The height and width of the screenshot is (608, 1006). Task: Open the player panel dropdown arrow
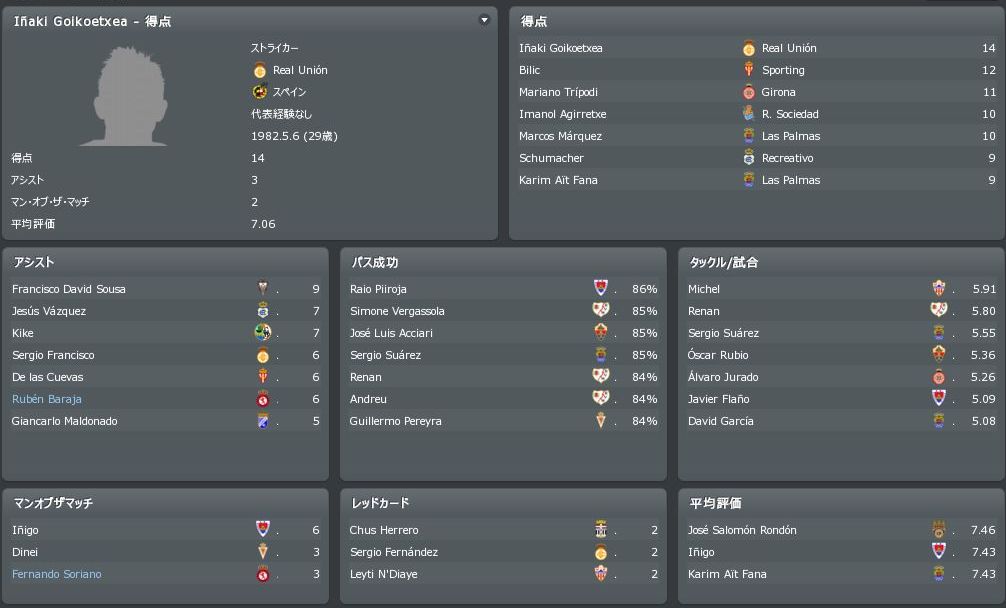pos(485,20)
